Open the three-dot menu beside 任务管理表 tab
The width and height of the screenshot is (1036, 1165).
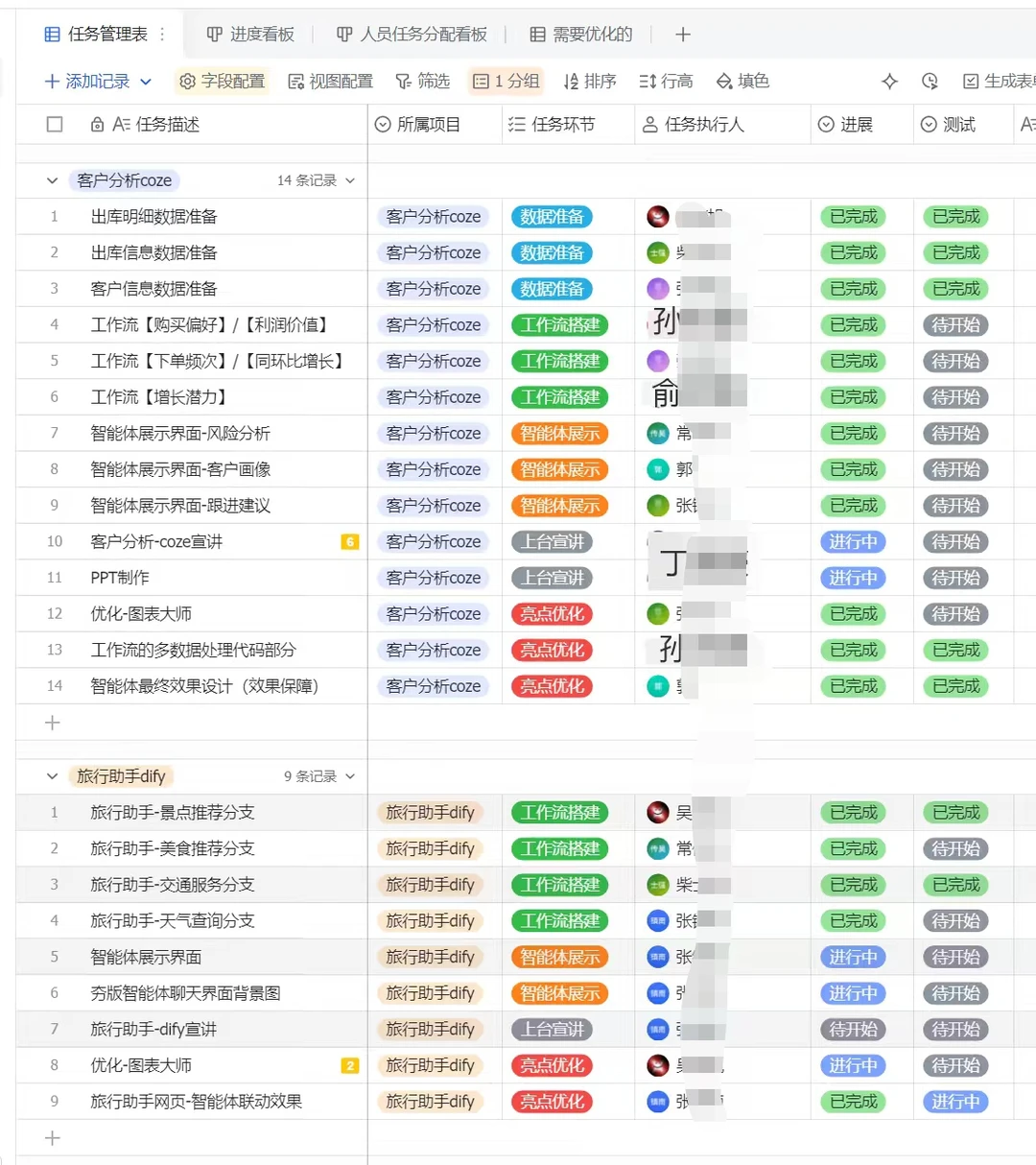click(162, 35)
